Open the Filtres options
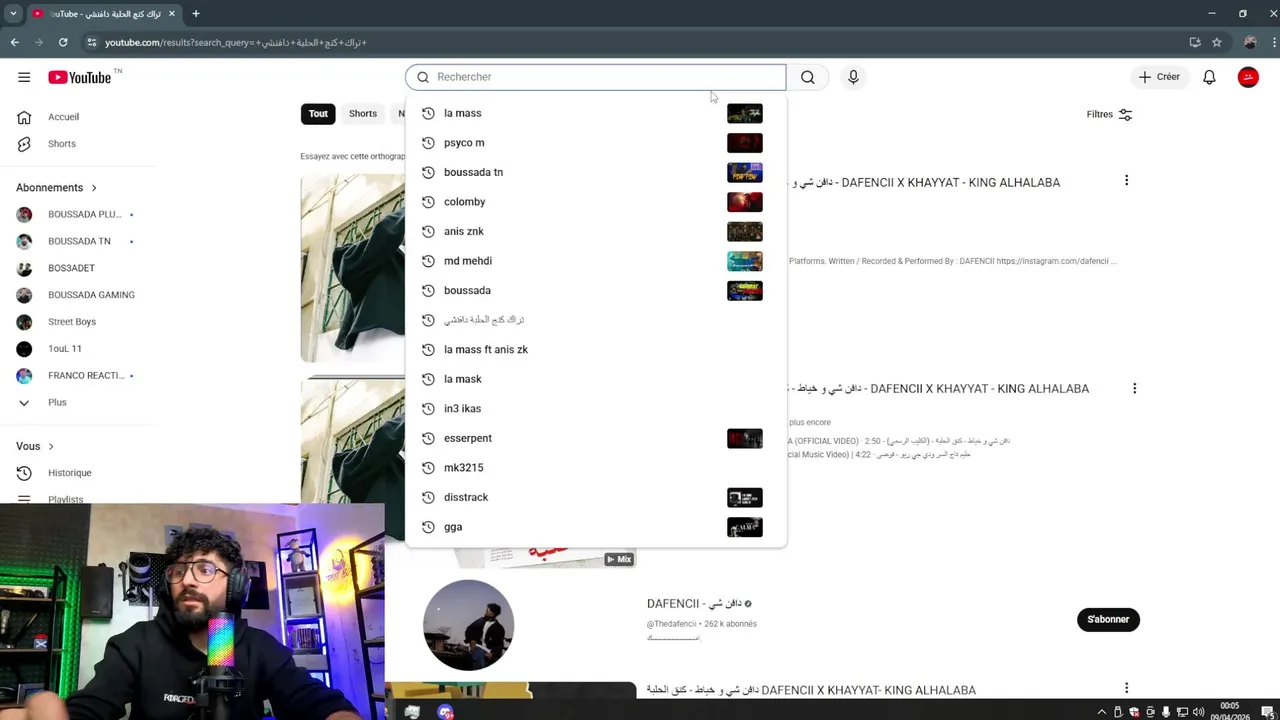This screenshot has width=1280, height=720. tap(1109, 114)
